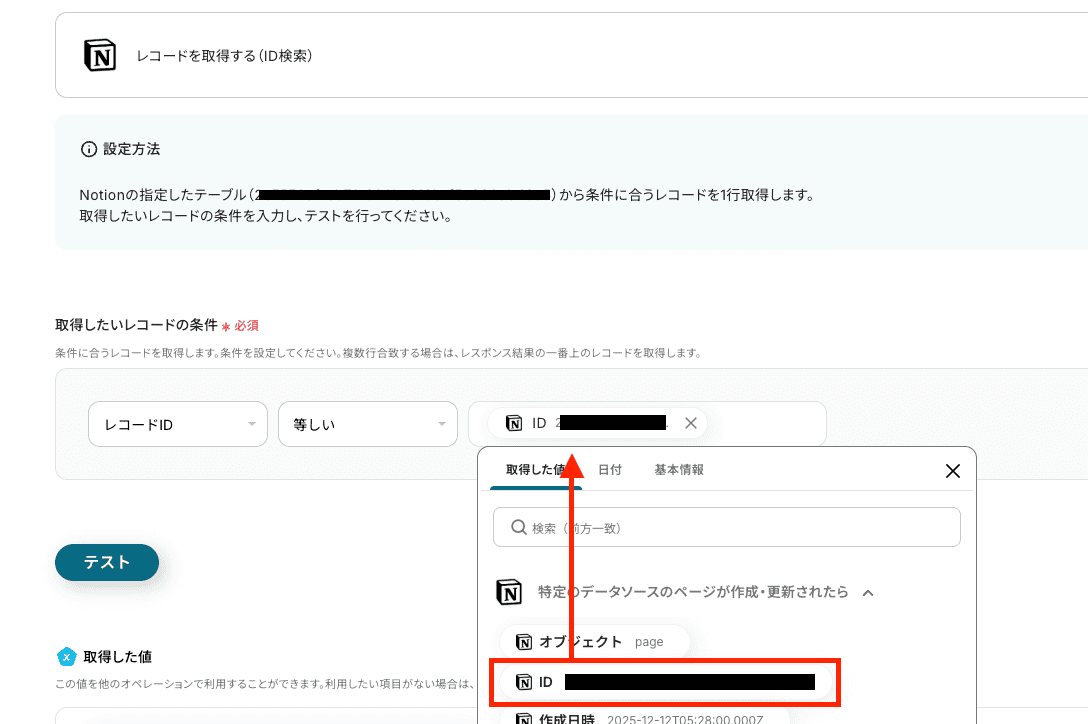Image resolution: width=1088 pixels, height=724 pixels.
Task: Pick the 作成日時 value entry
Action: [x=645, y=717]
